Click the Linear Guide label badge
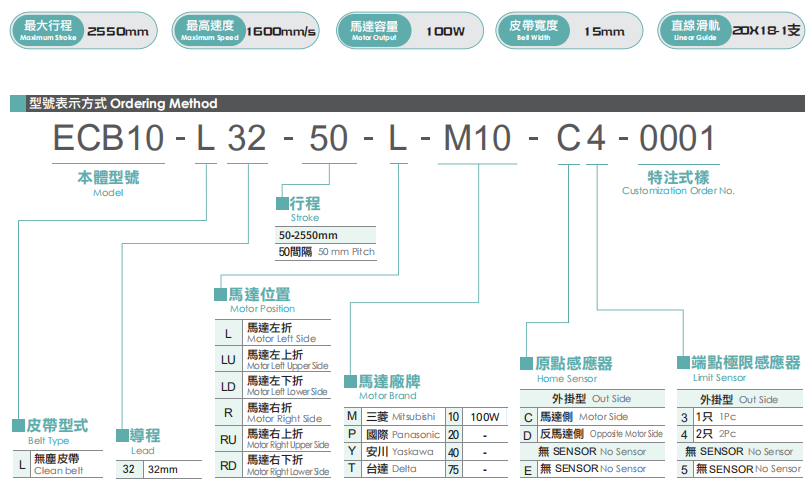Image resolution: width=812 pixels, height=487 pixels. point(695,31)
